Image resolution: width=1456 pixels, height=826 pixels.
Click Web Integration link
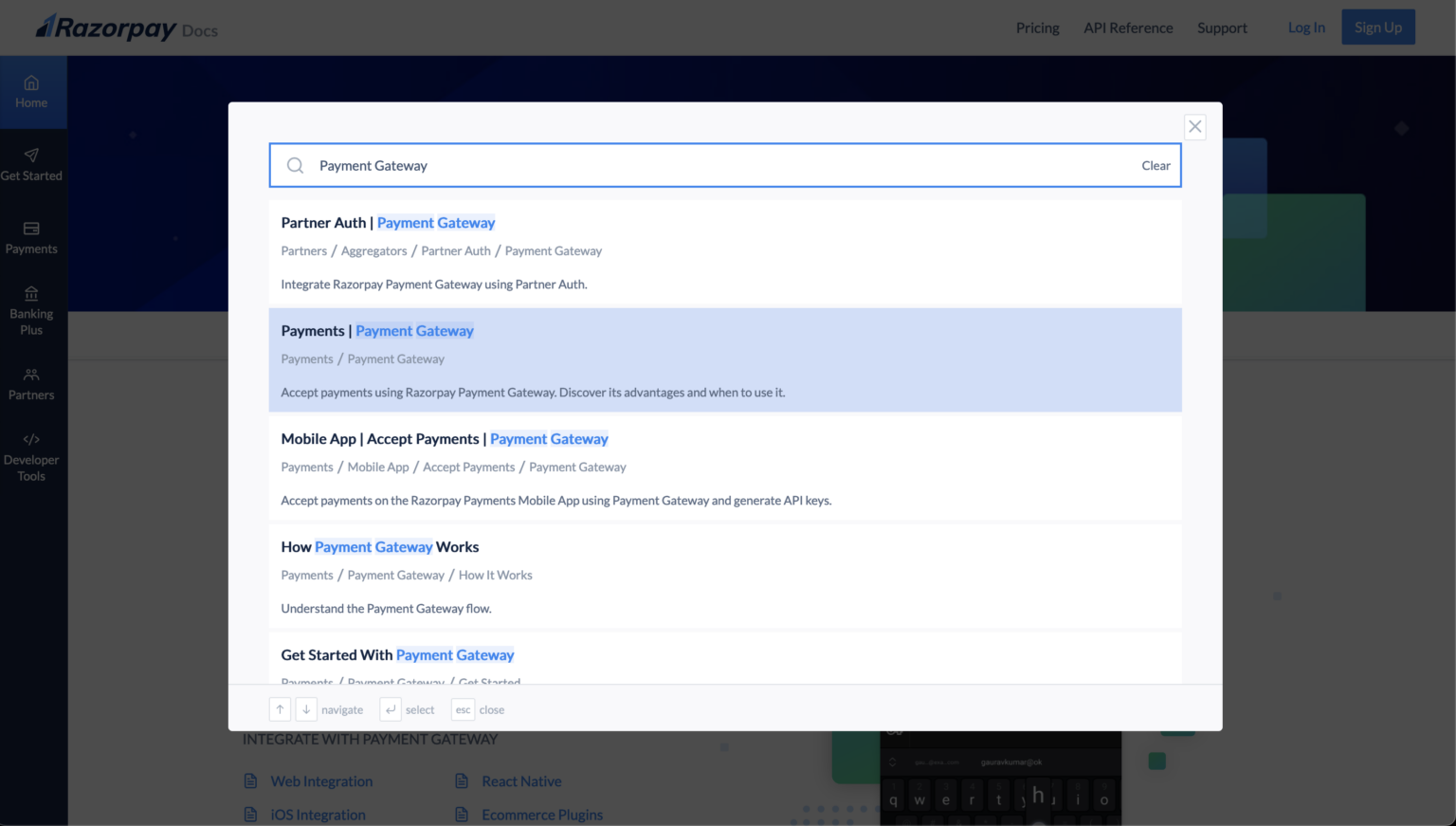[x=321, y=780]
